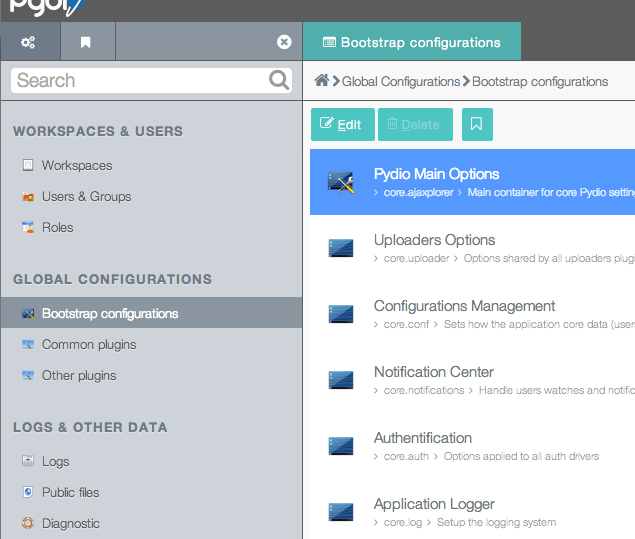Open the settings gears tab in sidebar
Viewport: 635px width, 539px height.
pyautogui.click(x=28, y=42)
